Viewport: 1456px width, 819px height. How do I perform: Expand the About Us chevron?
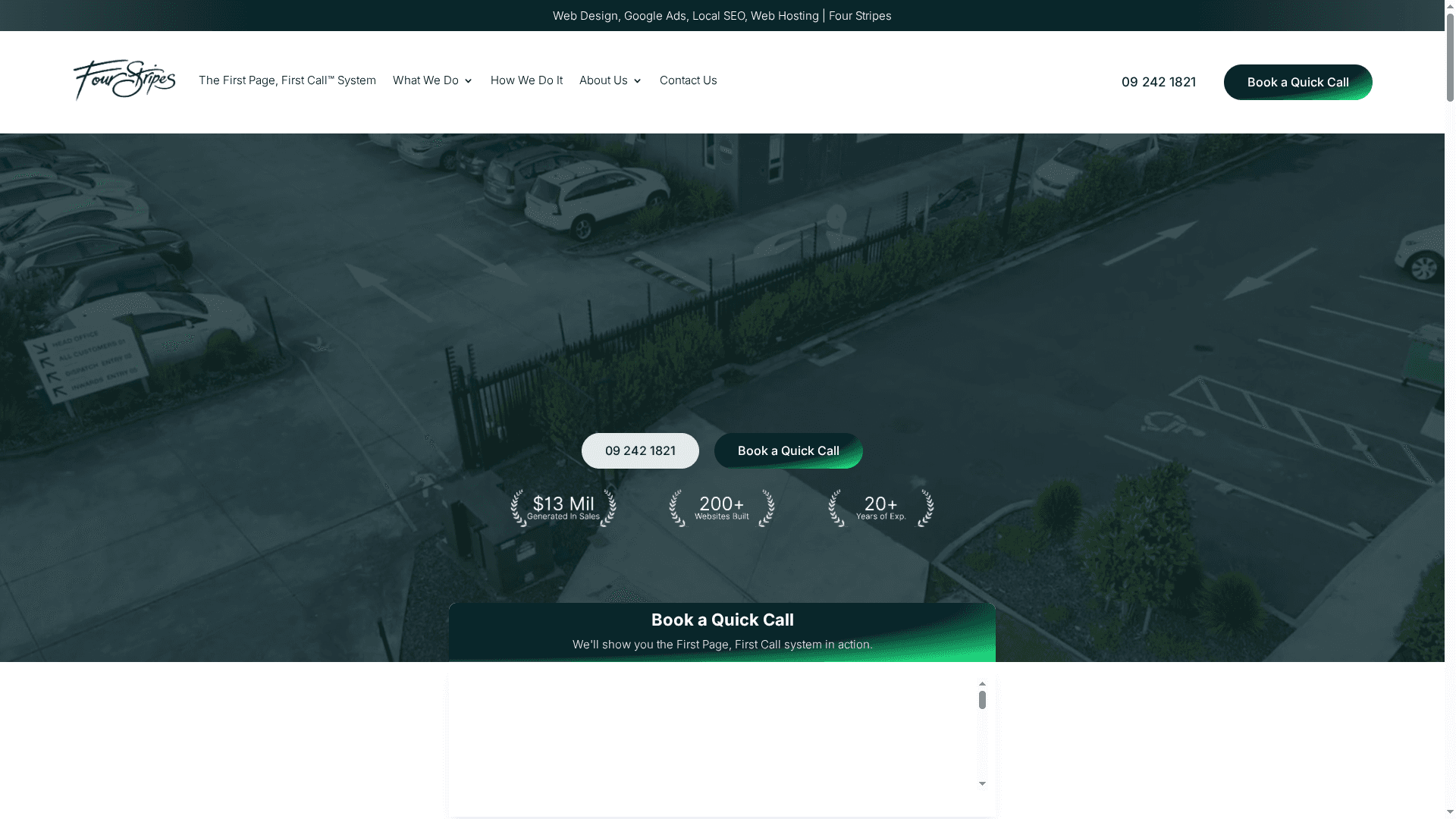pos(637,81)
